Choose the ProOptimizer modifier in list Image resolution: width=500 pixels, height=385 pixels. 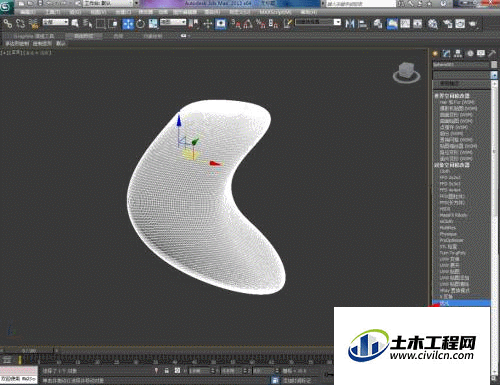coord(451,240)
